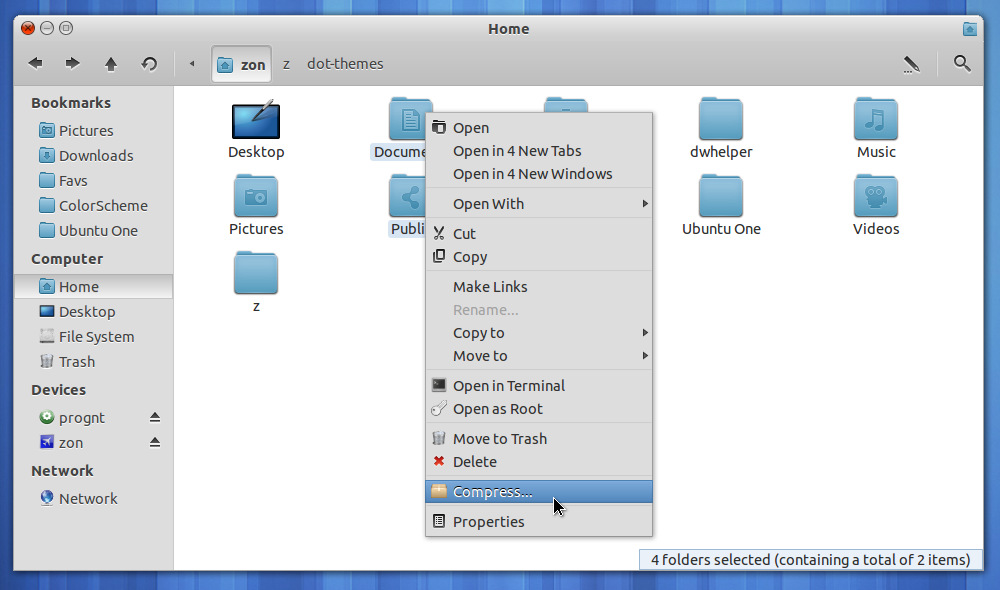Click the dot-themes breadcrumb

point(345,63)
